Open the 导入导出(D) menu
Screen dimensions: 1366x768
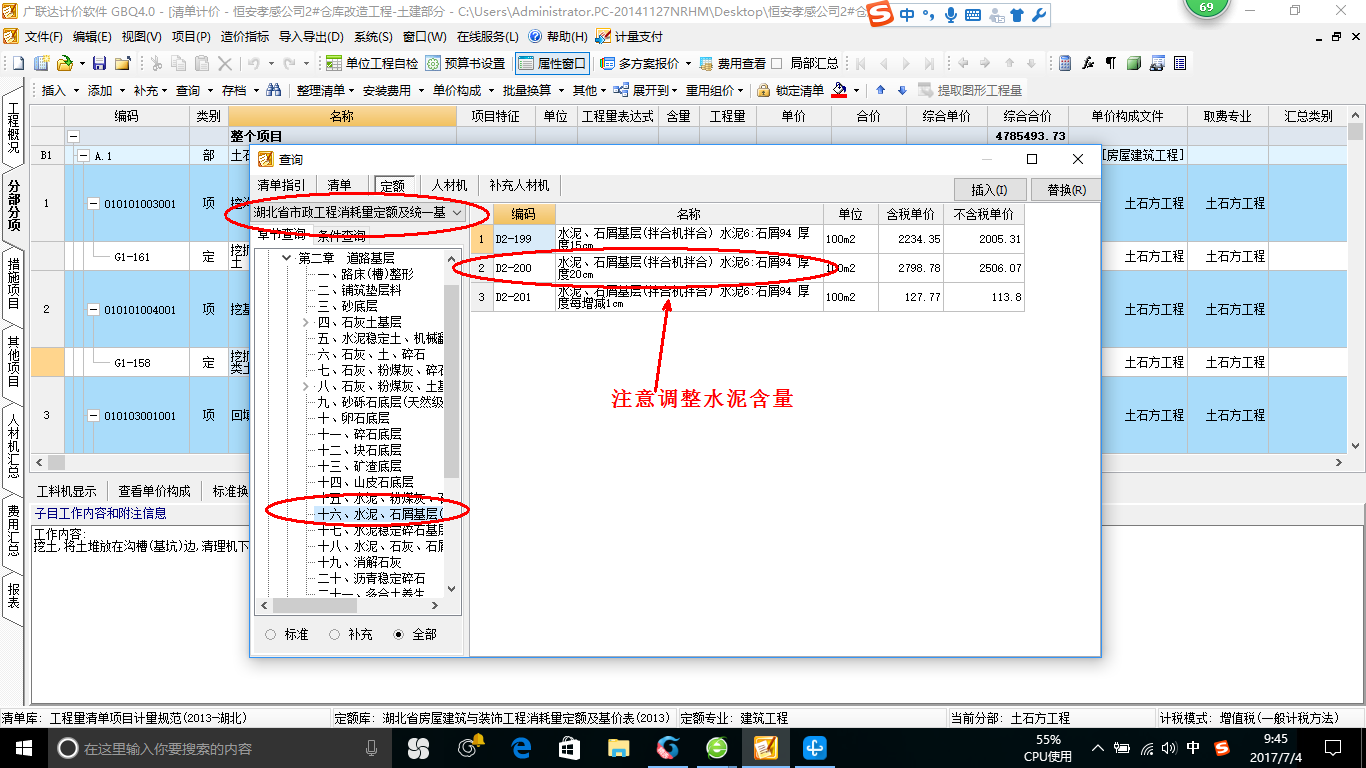point(311,36)
